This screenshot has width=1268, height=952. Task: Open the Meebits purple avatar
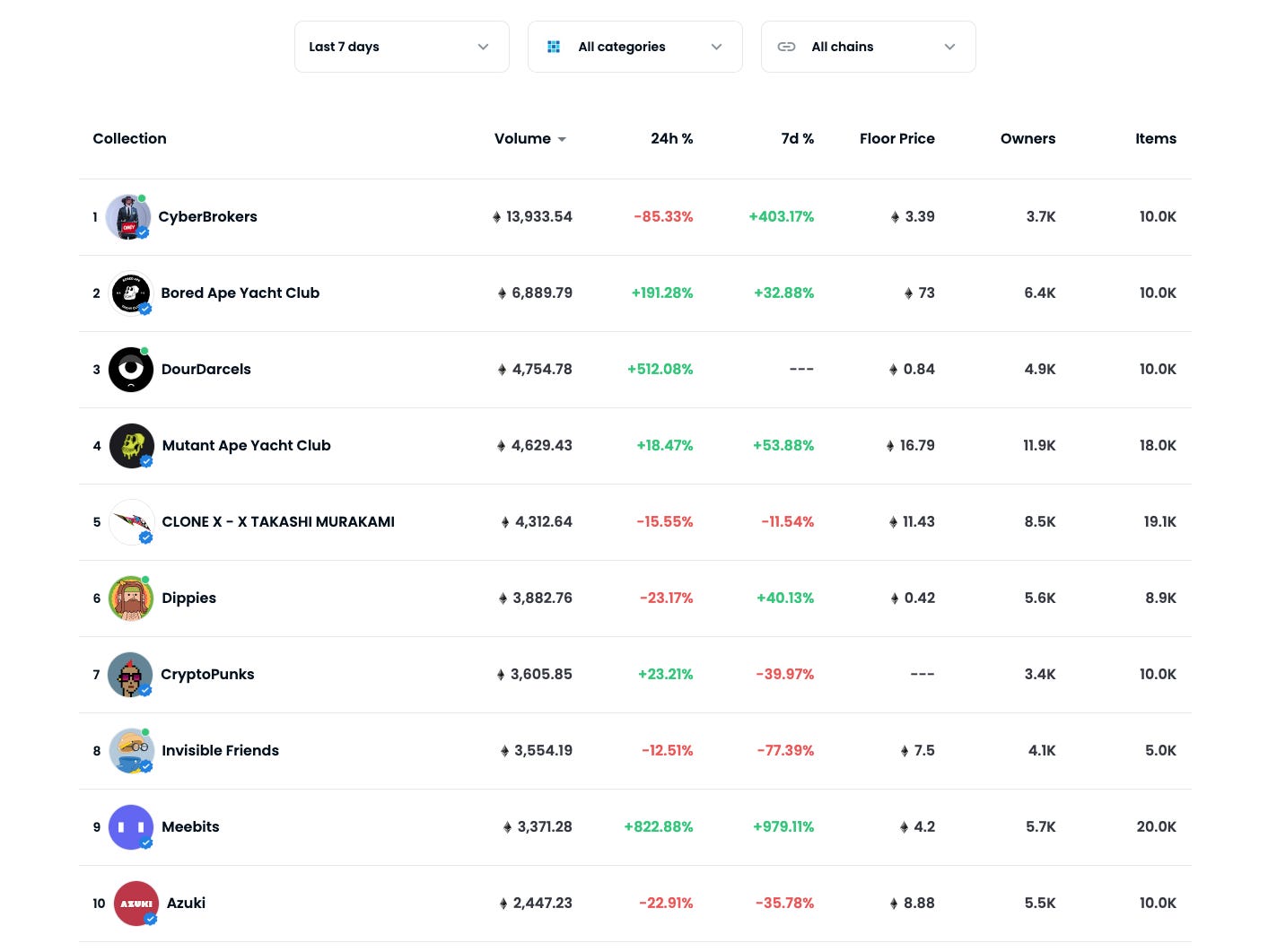[x=131, y=827]
